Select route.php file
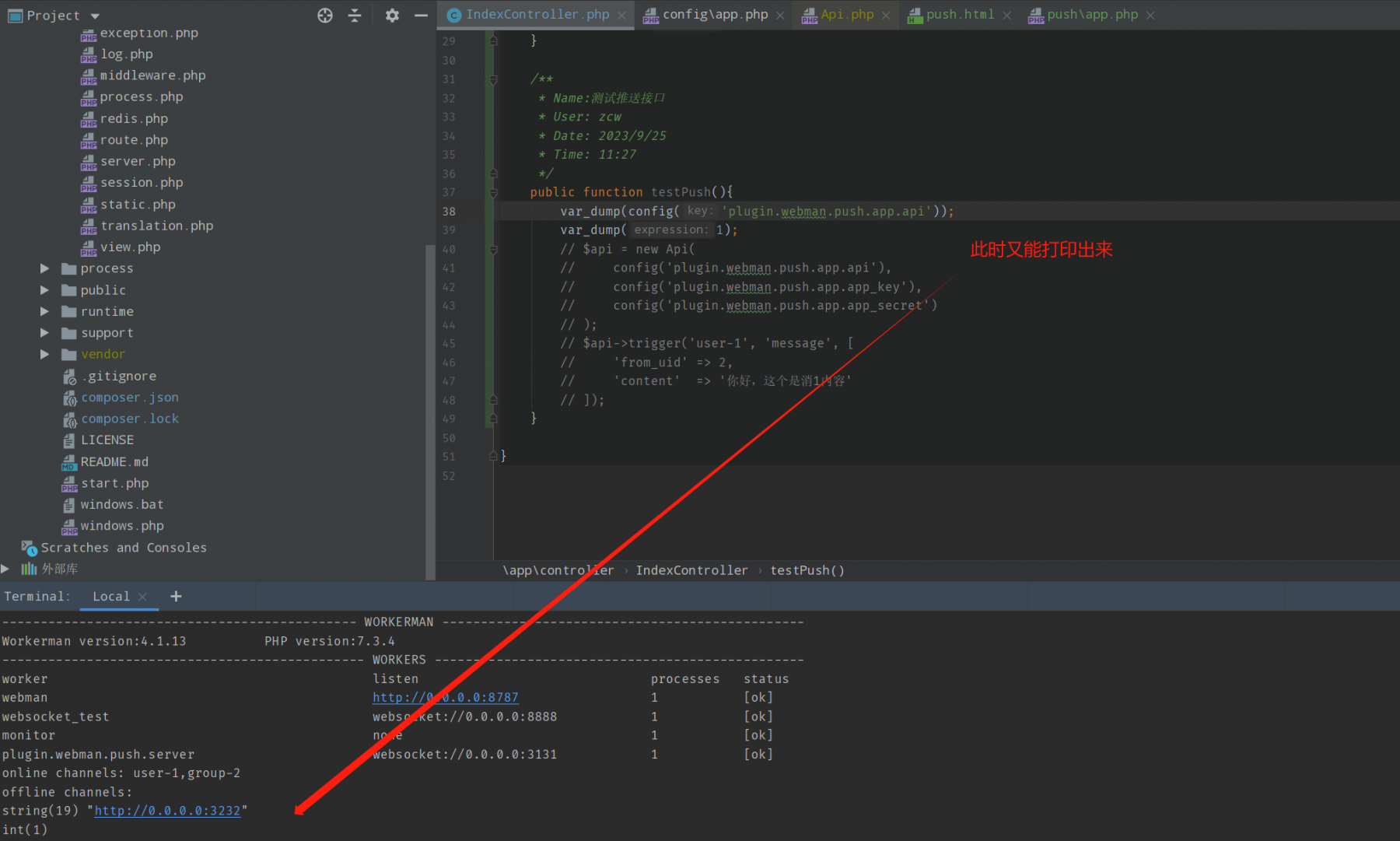Viewport: 1400px width, 841px height. pos(134,140)
